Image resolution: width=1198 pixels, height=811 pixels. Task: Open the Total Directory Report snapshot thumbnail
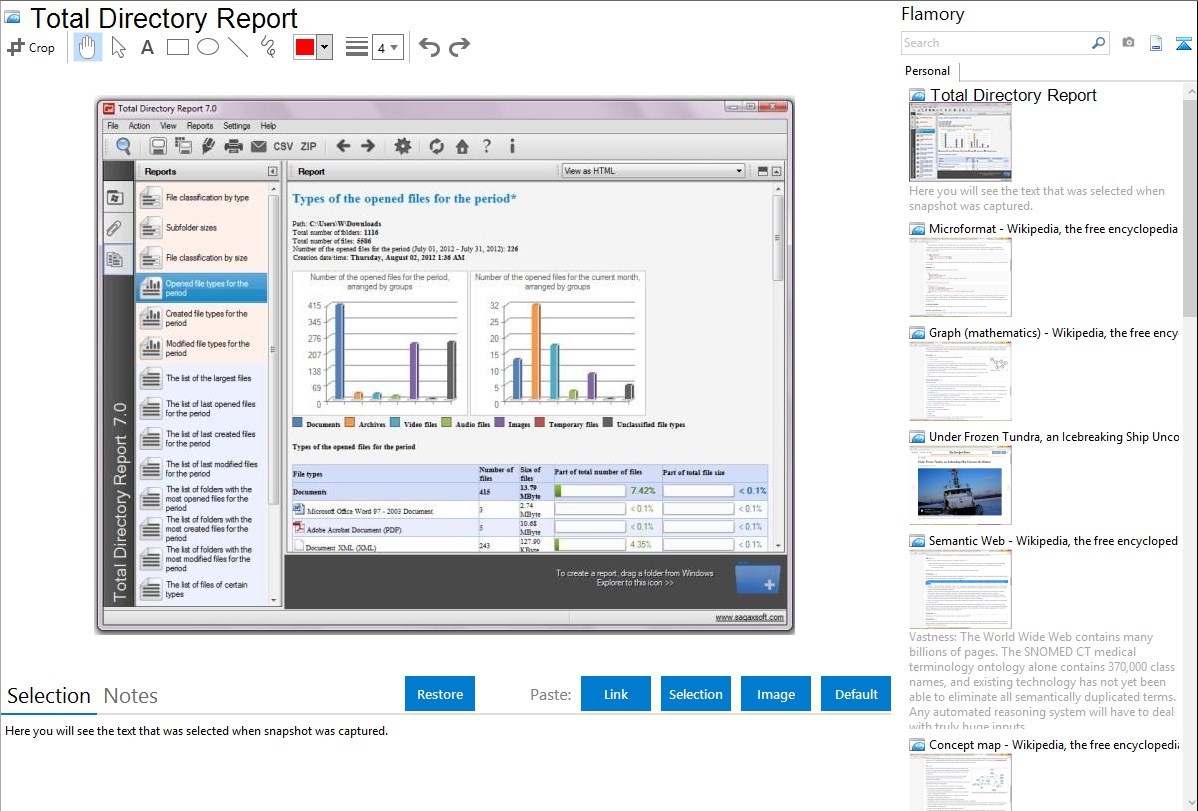pos(960,142)
